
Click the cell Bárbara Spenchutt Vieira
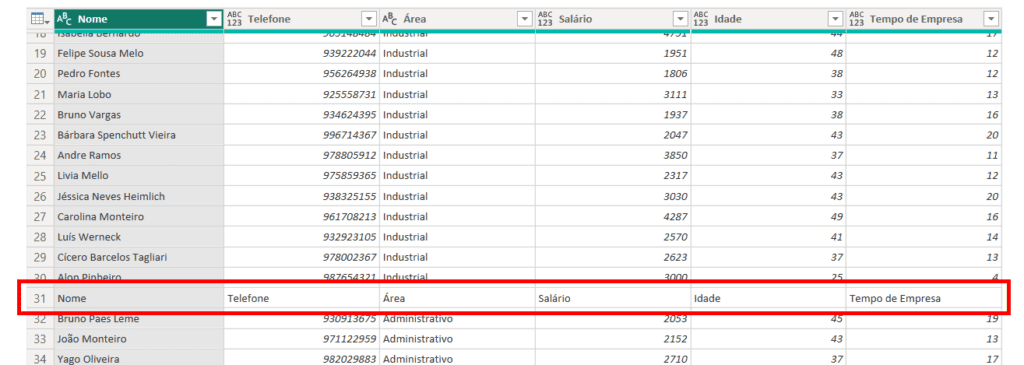coord(138,135)
